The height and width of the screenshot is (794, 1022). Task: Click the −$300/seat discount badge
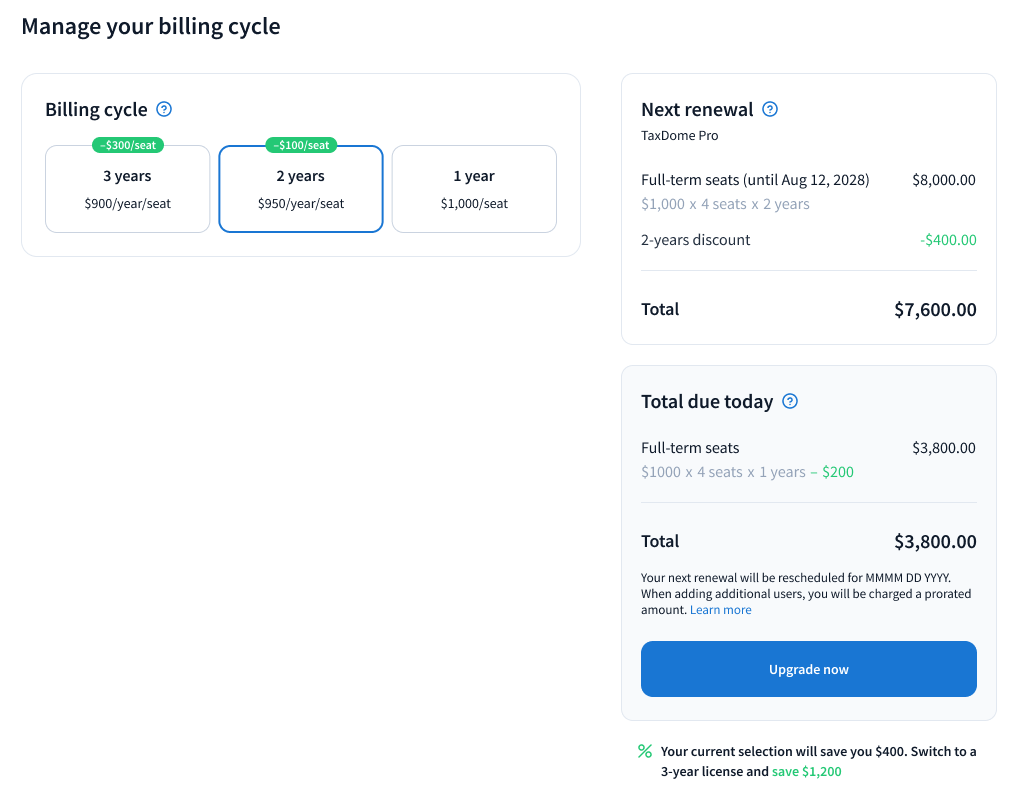coord(128,145)
